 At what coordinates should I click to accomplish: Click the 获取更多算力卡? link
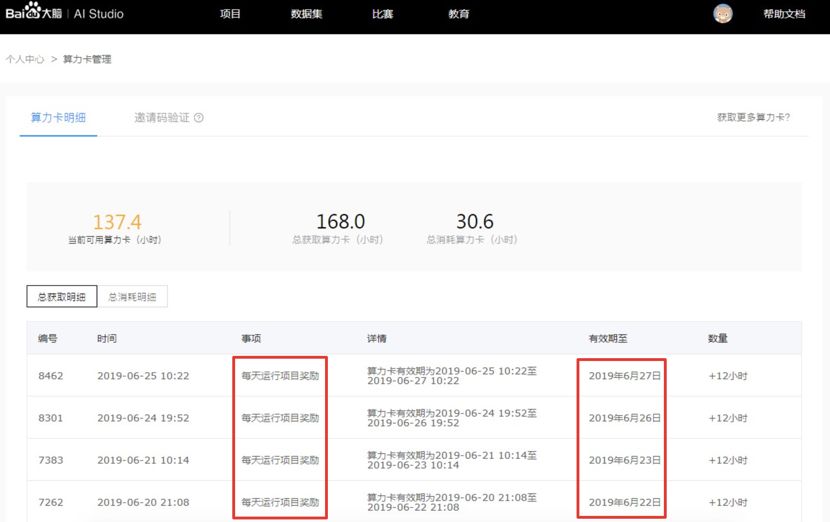(753, 117)
